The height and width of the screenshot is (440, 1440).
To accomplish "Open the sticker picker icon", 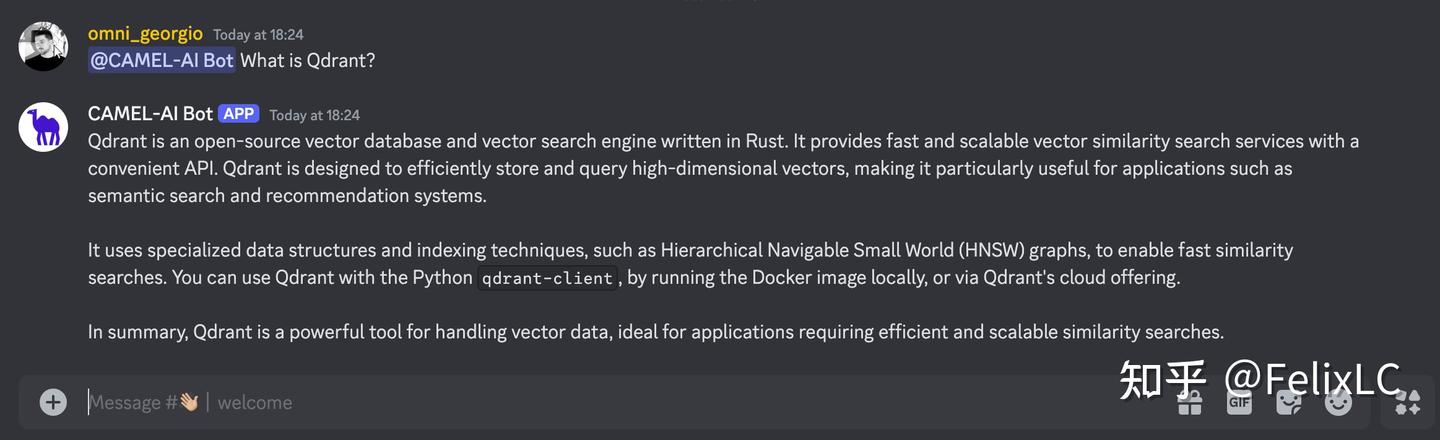I will 1289,402.
